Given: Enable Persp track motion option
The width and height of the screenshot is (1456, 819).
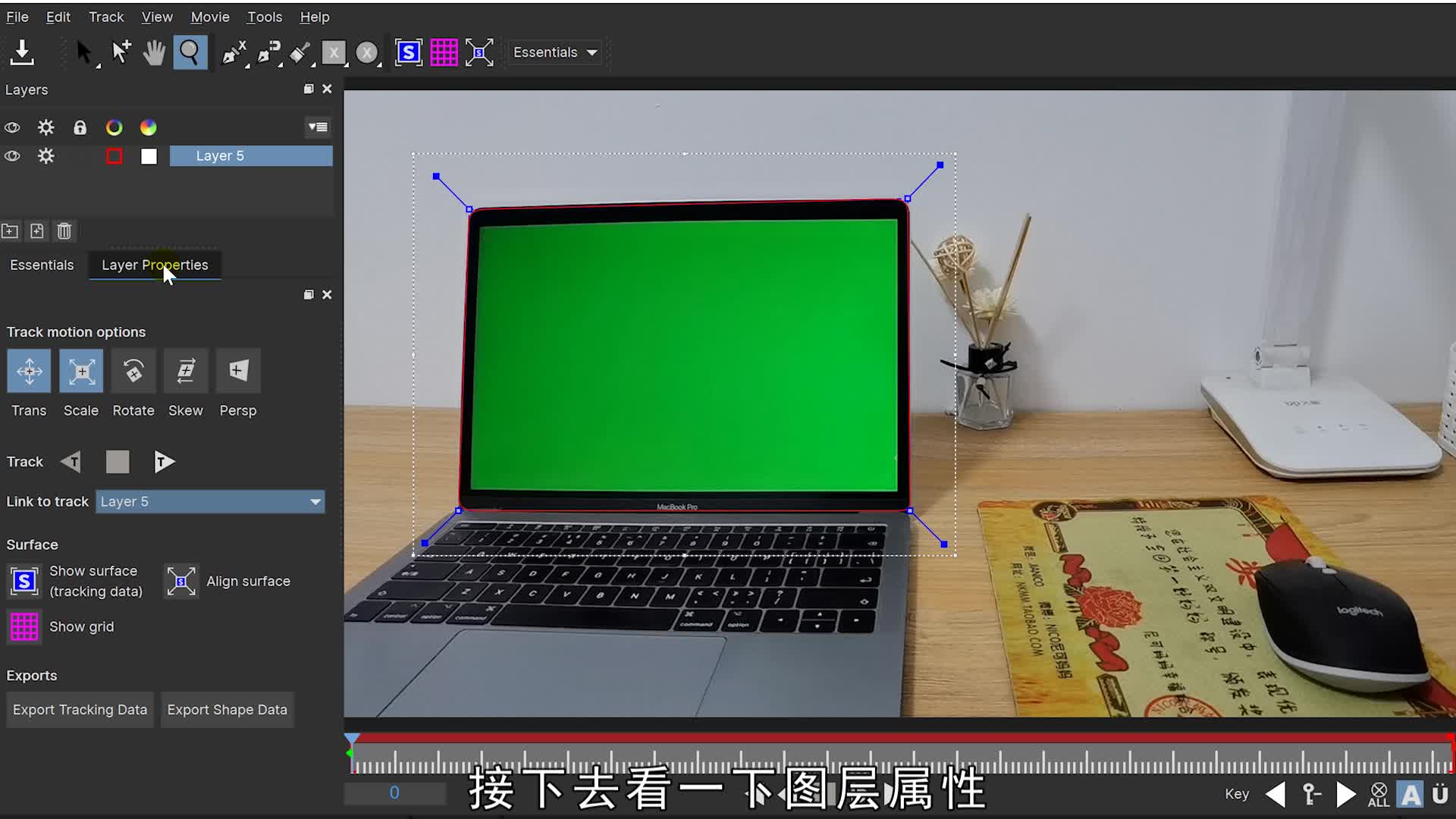Looking at the screenshot, I should click(x=238, y=371).
